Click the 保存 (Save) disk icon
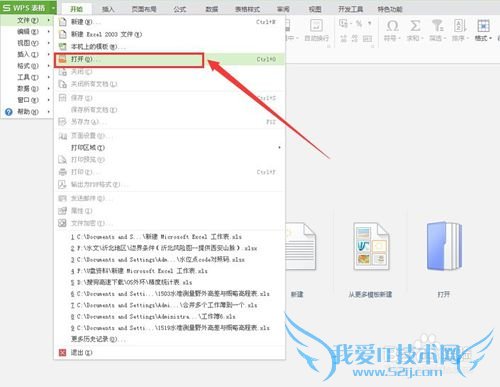The image size is (500, 387). (63, 98)
